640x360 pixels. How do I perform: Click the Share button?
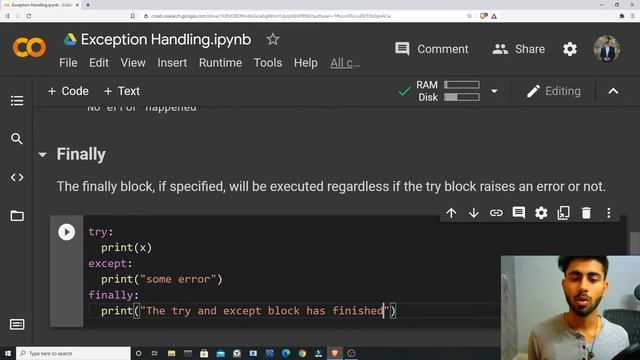pyautogui.click(x=518, y=49)
